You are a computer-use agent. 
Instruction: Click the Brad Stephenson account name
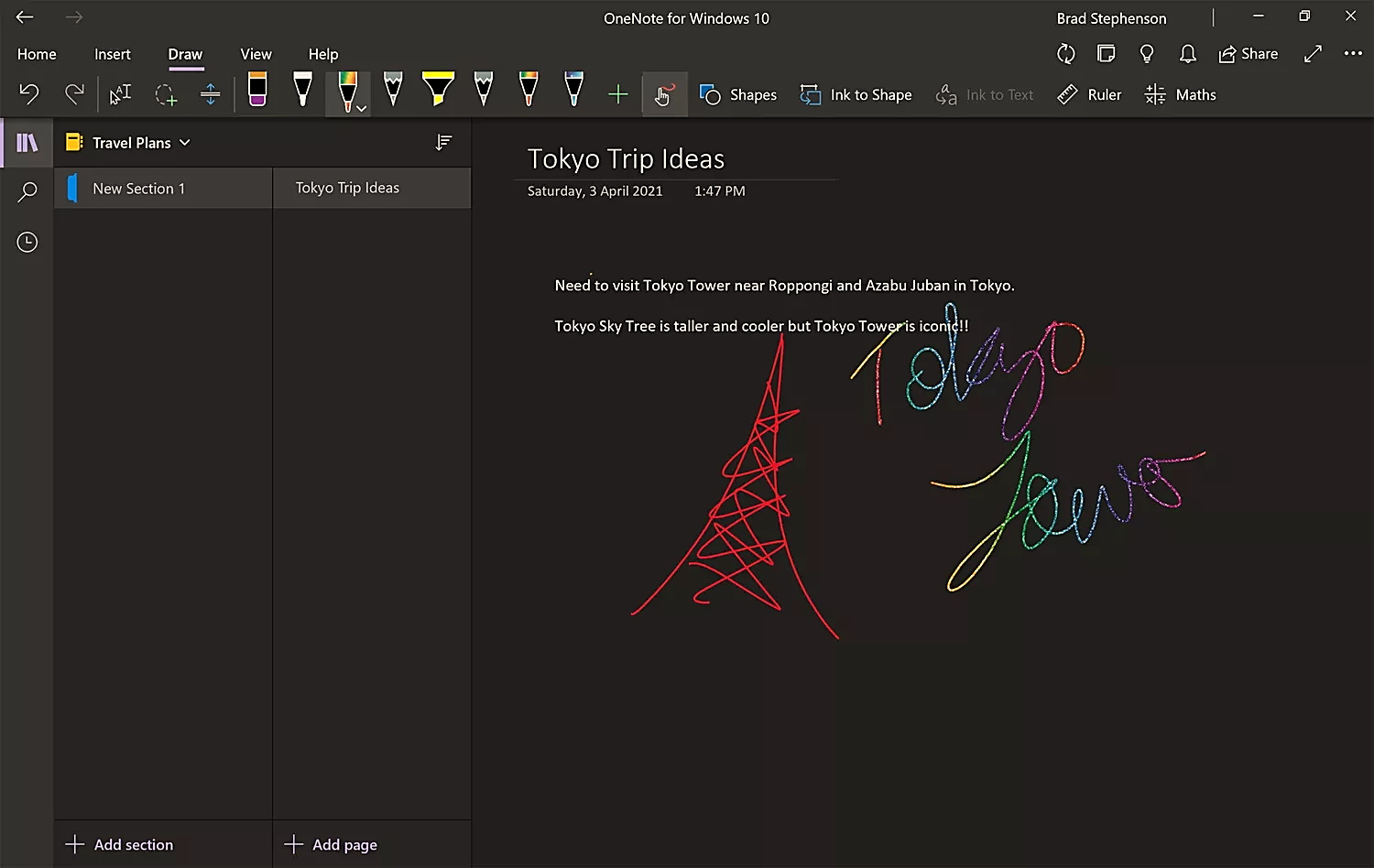tap(1111, 18)
